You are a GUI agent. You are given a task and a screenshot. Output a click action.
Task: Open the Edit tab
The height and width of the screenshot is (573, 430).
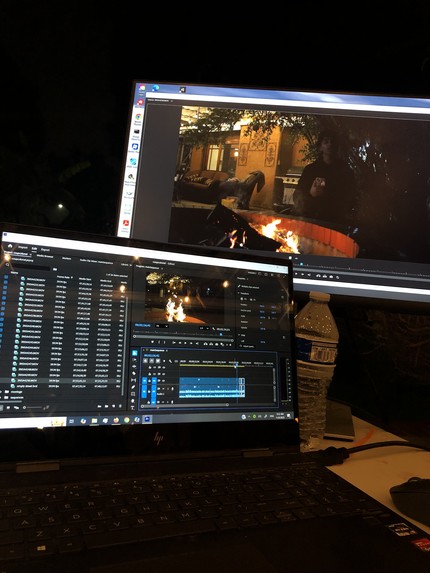[34, 248]
